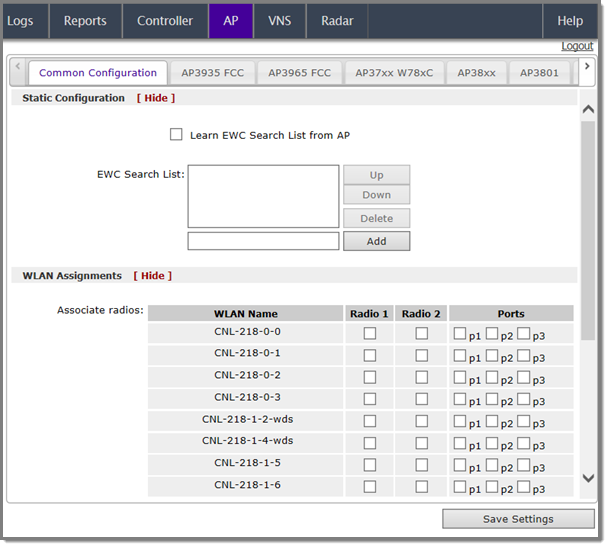Click the EWC entry text field

coord(263,241)
